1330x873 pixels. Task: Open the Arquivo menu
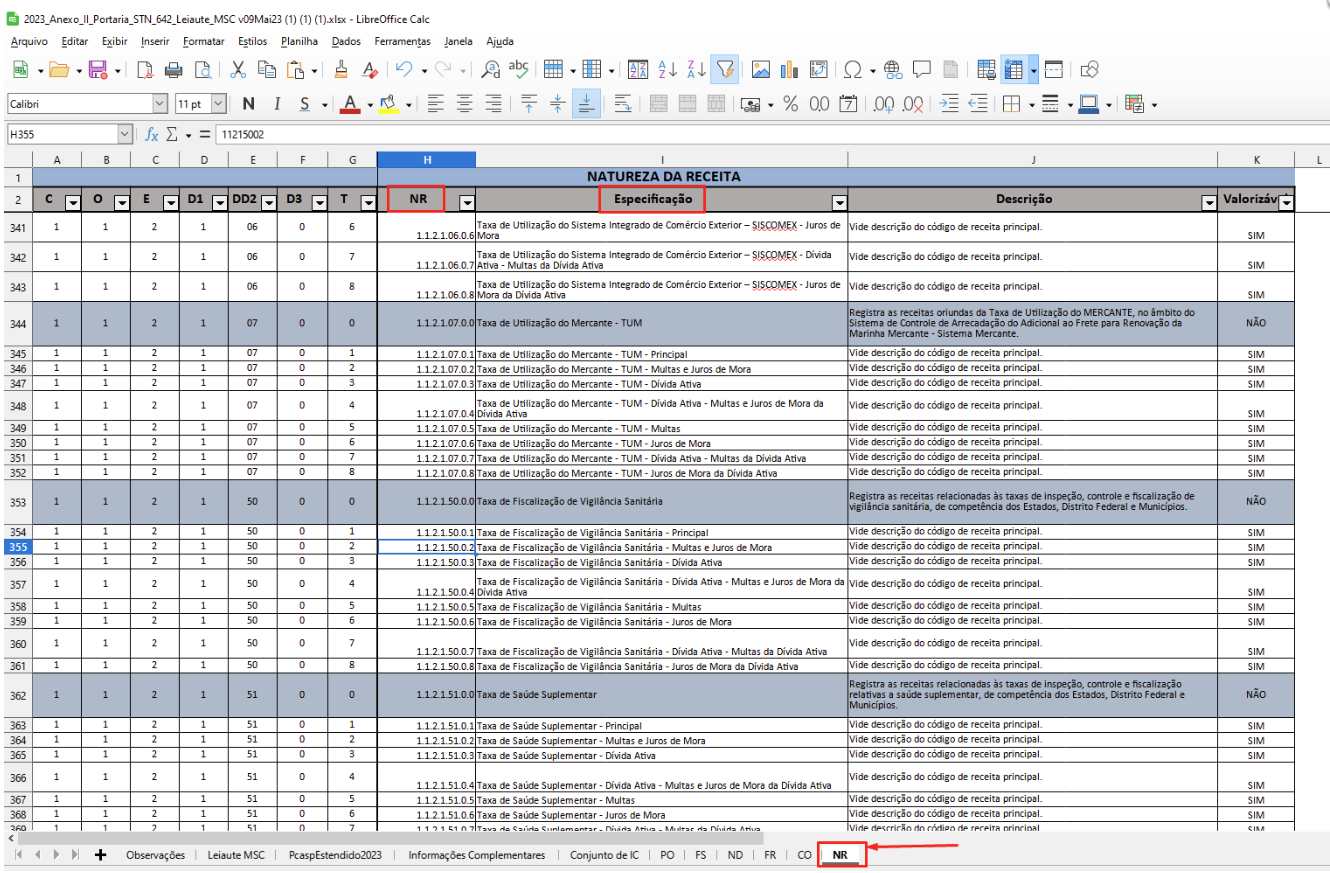[29, 41]
